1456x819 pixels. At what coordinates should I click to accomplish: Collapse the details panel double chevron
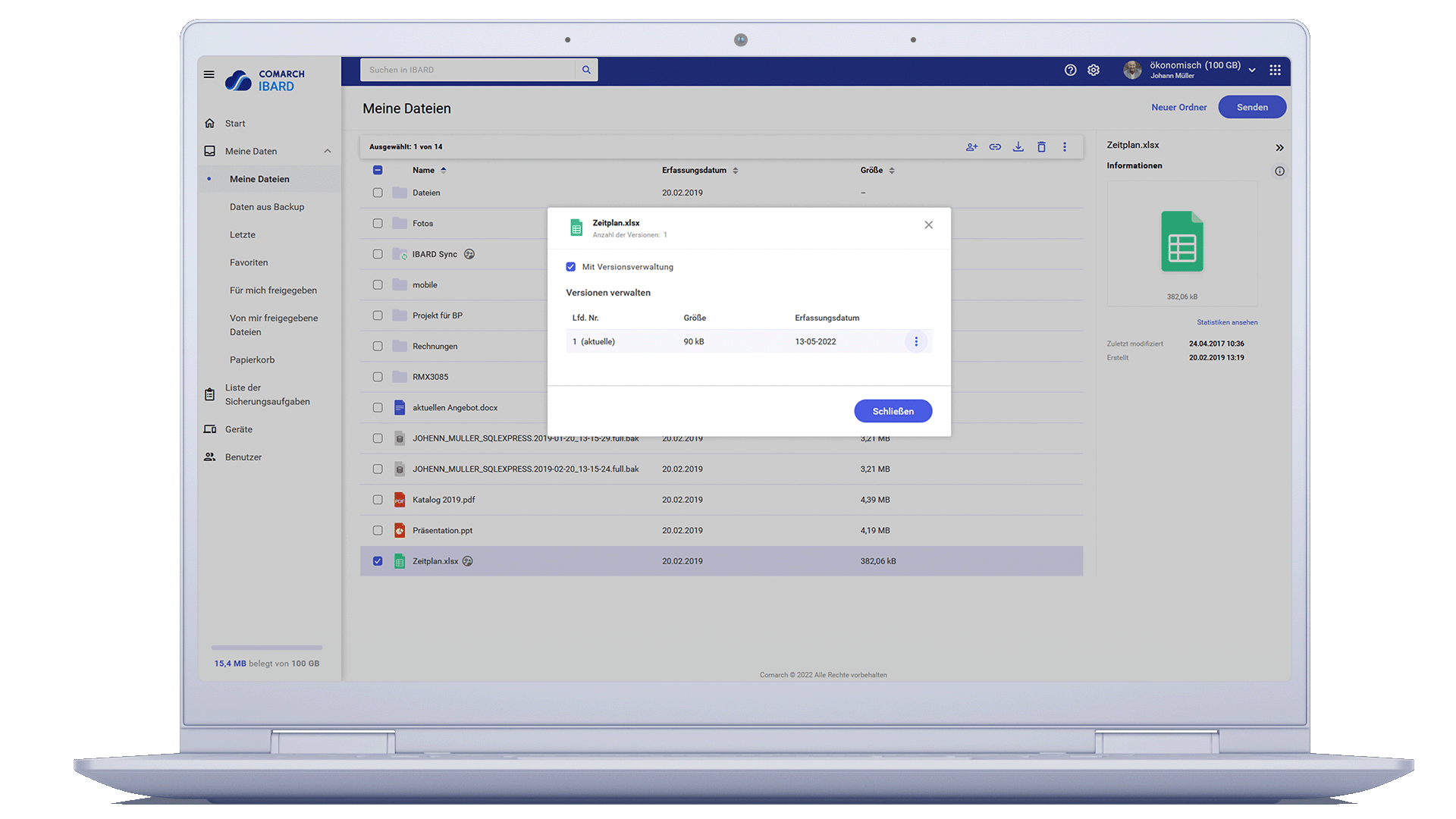(x=1279, y=148)
